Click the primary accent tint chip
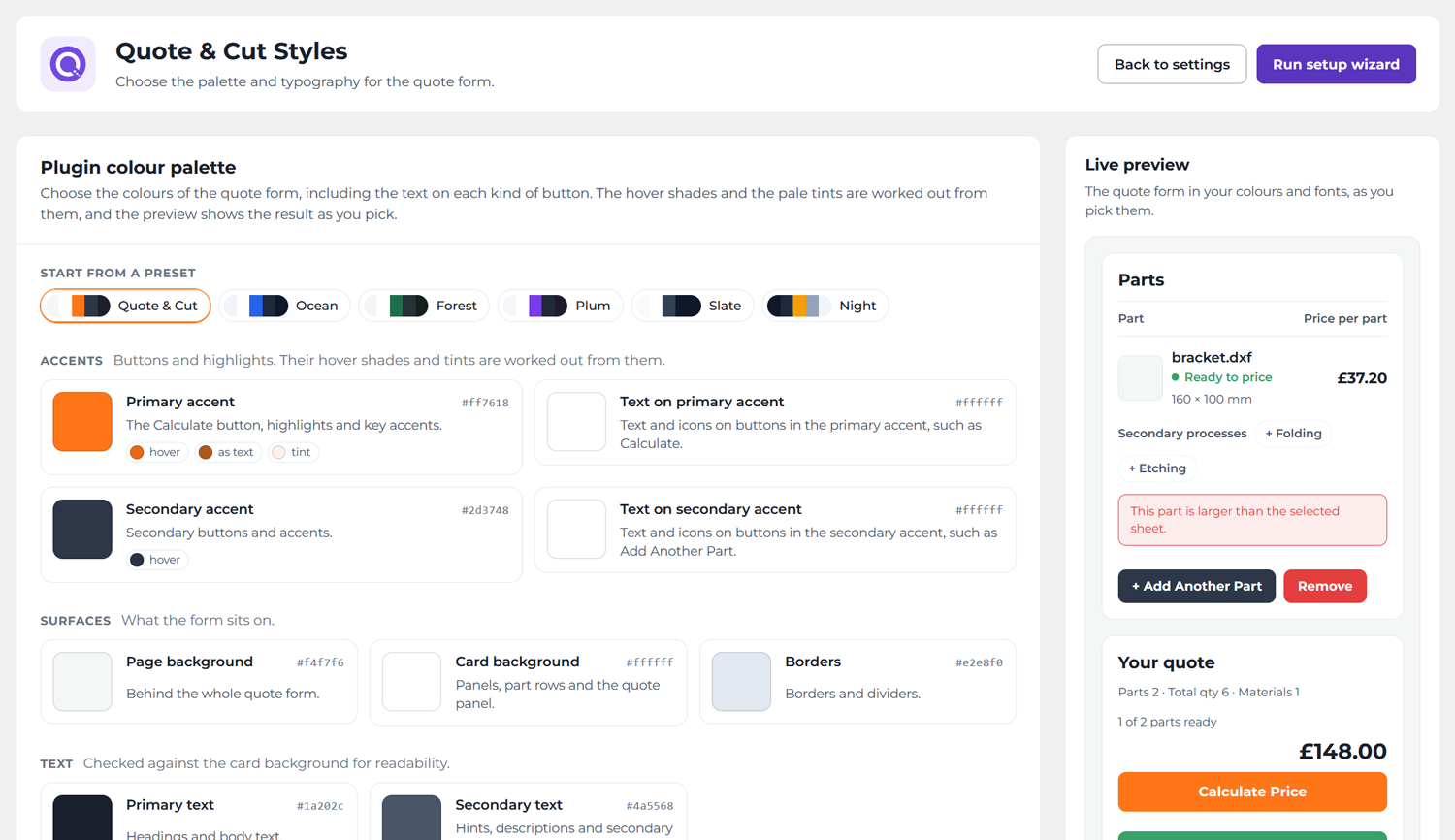Screen dimensions: 1455x840 pos(292,452)
